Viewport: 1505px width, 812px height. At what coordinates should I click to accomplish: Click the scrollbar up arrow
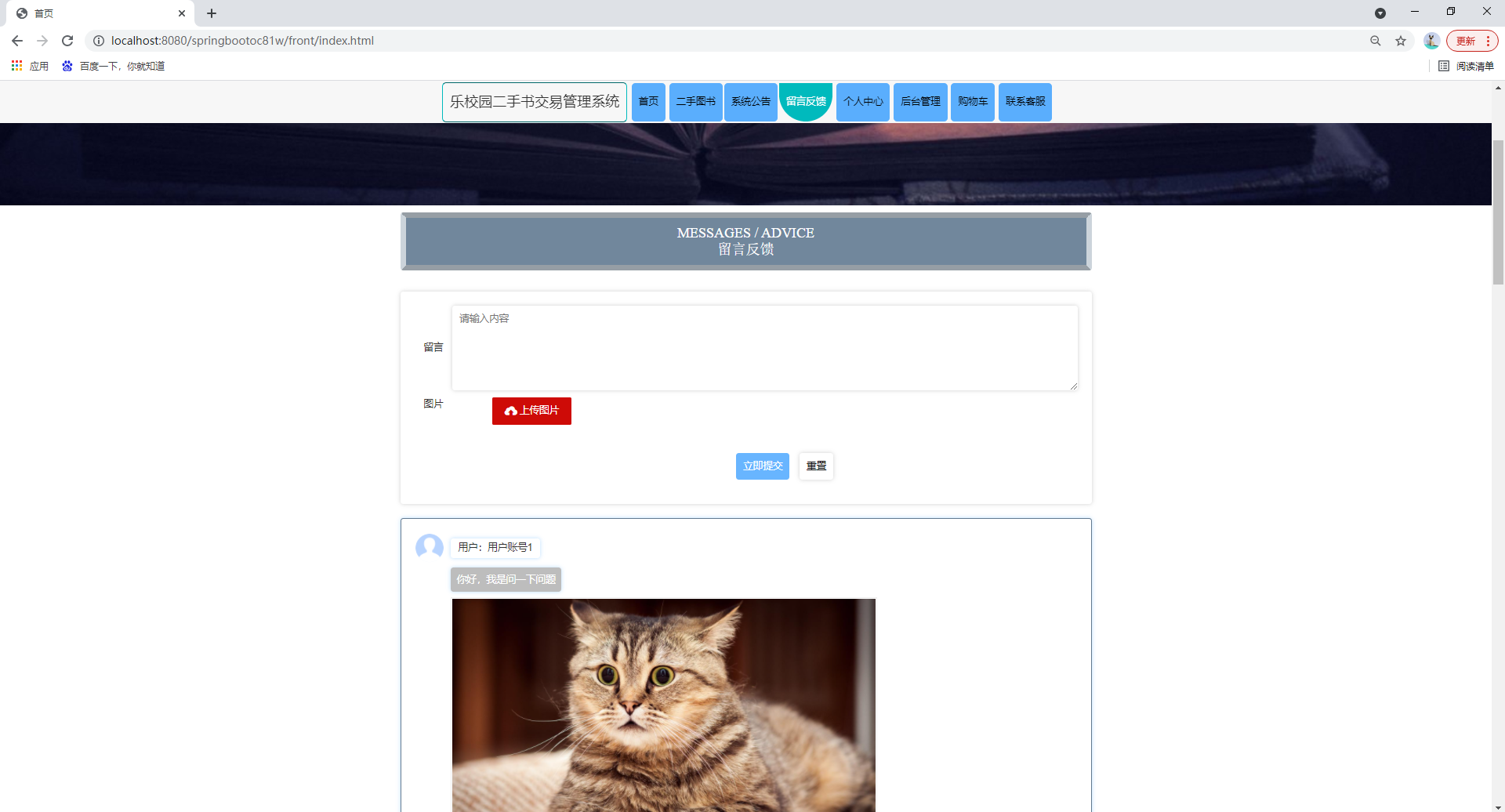(1499, 88)
